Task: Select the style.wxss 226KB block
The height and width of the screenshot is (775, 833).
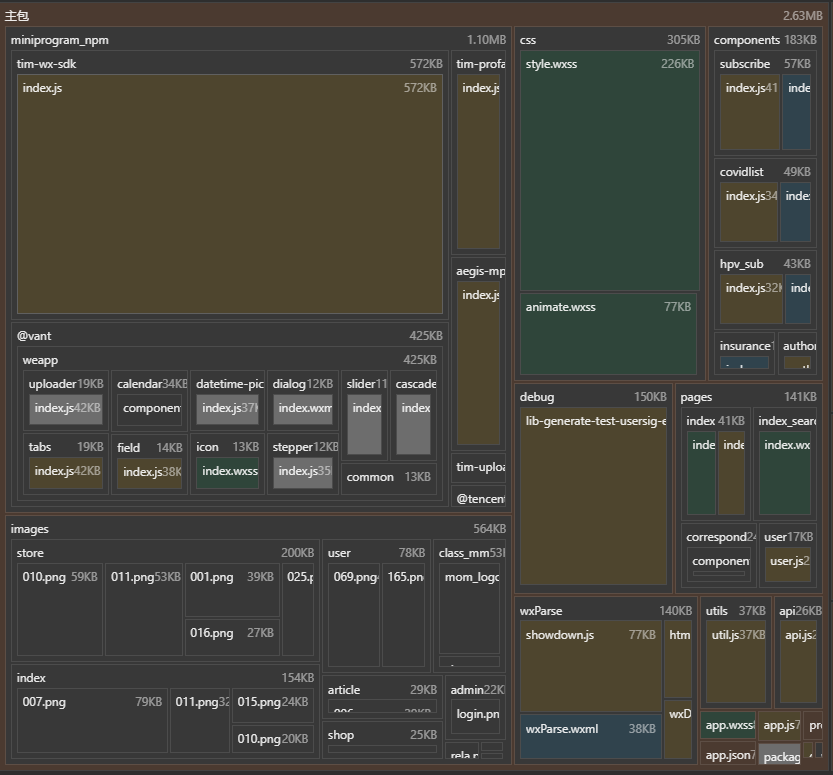Action: 609,171
